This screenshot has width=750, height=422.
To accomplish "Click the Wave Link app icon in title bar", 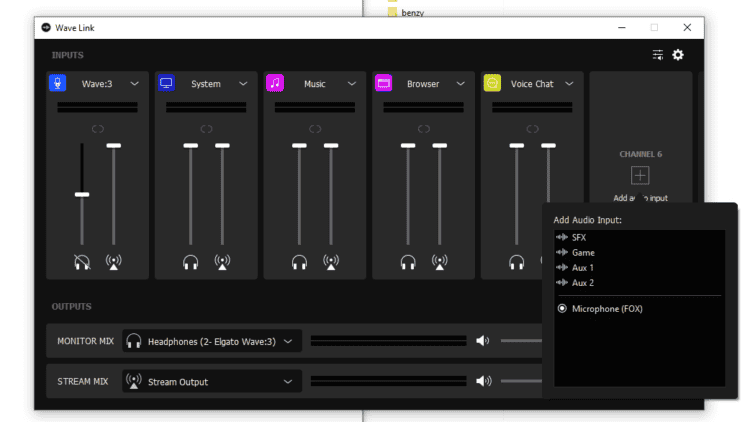I will pos(46,28).
